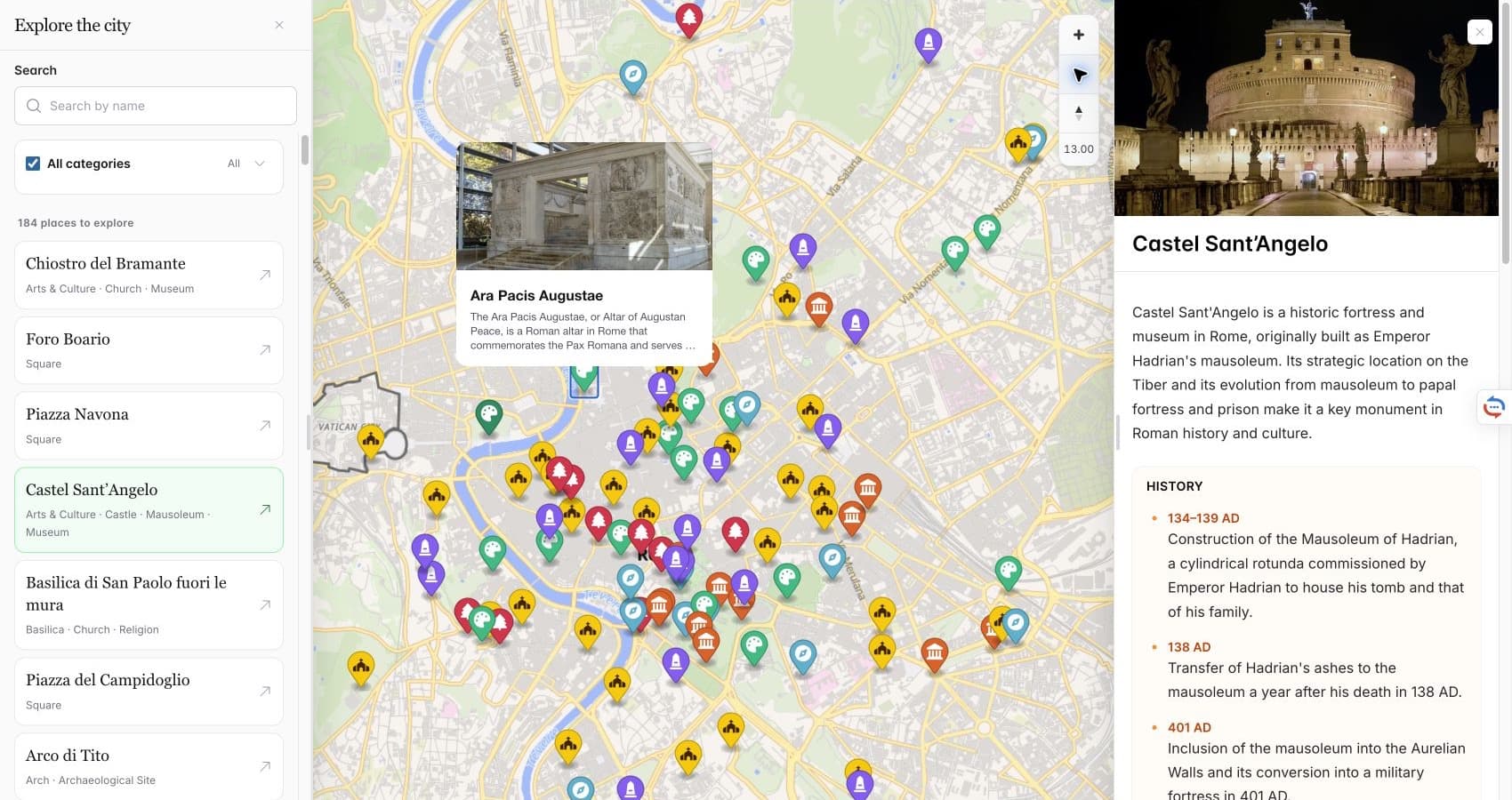The height and width of the screenshot is (800, 1512).
Task: Open arrow icon on Piazza del Campidoglio card
Action: 265,691
